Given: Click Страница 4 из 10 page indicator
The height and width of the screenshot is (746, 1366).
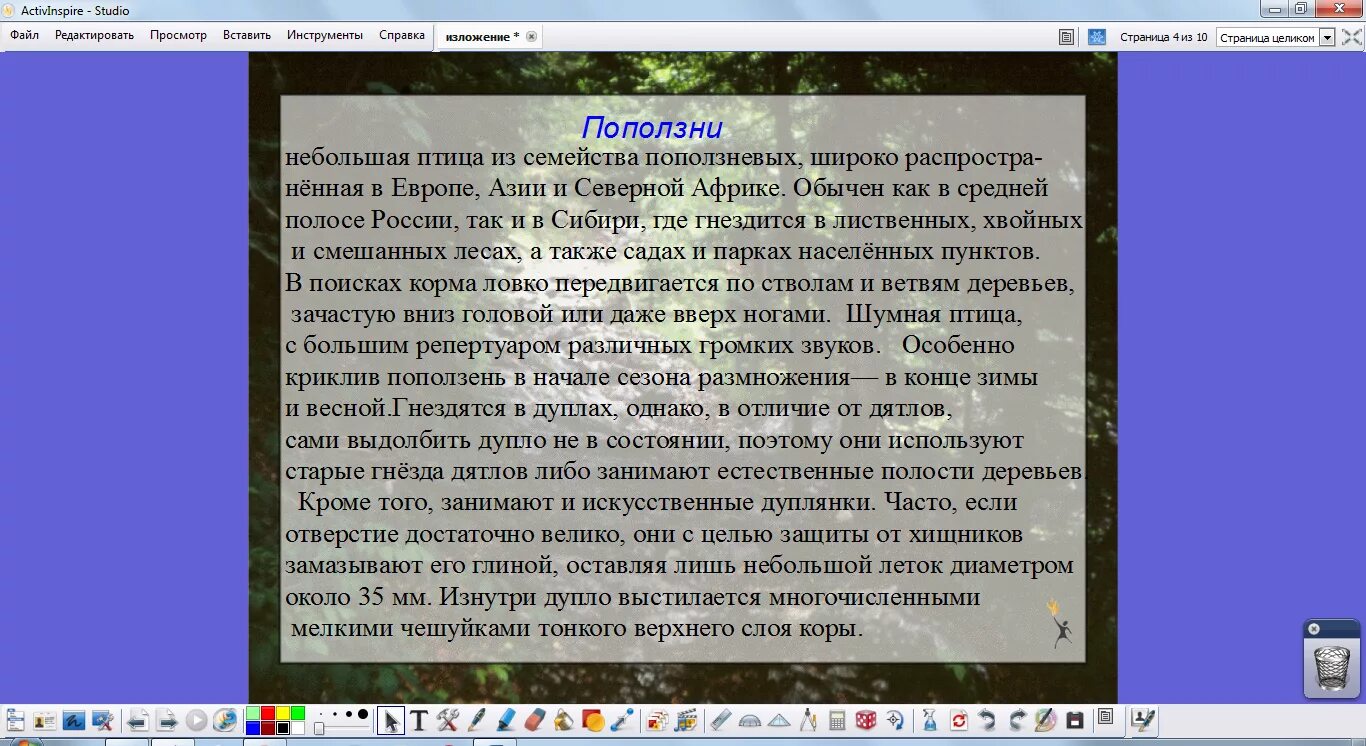Looking at the screenshot, I should click(1163, 37).
